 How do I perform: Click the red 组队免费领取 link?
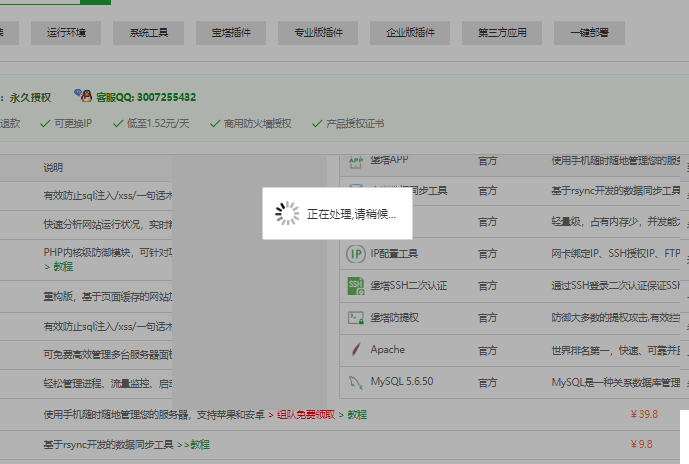[306, 415]
